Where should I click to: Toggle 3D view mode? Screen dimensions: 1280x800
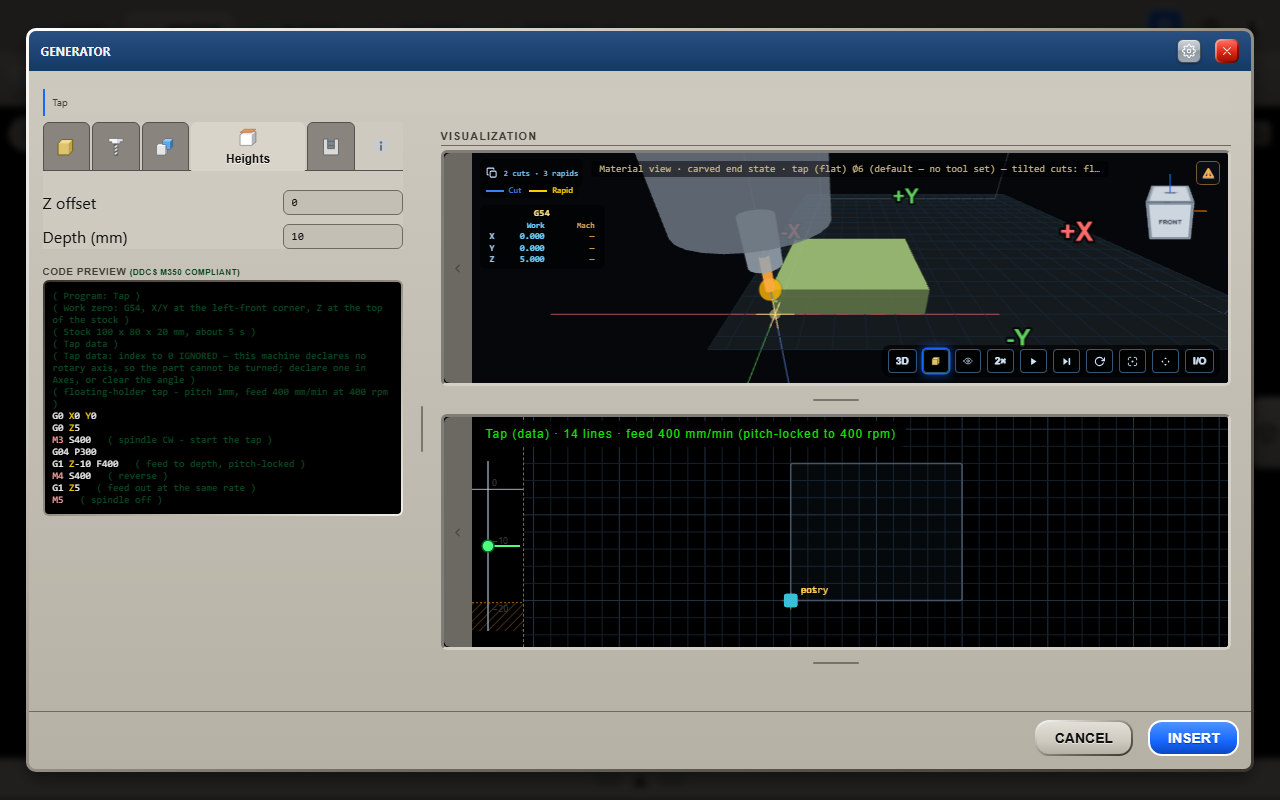pos(902,361)
